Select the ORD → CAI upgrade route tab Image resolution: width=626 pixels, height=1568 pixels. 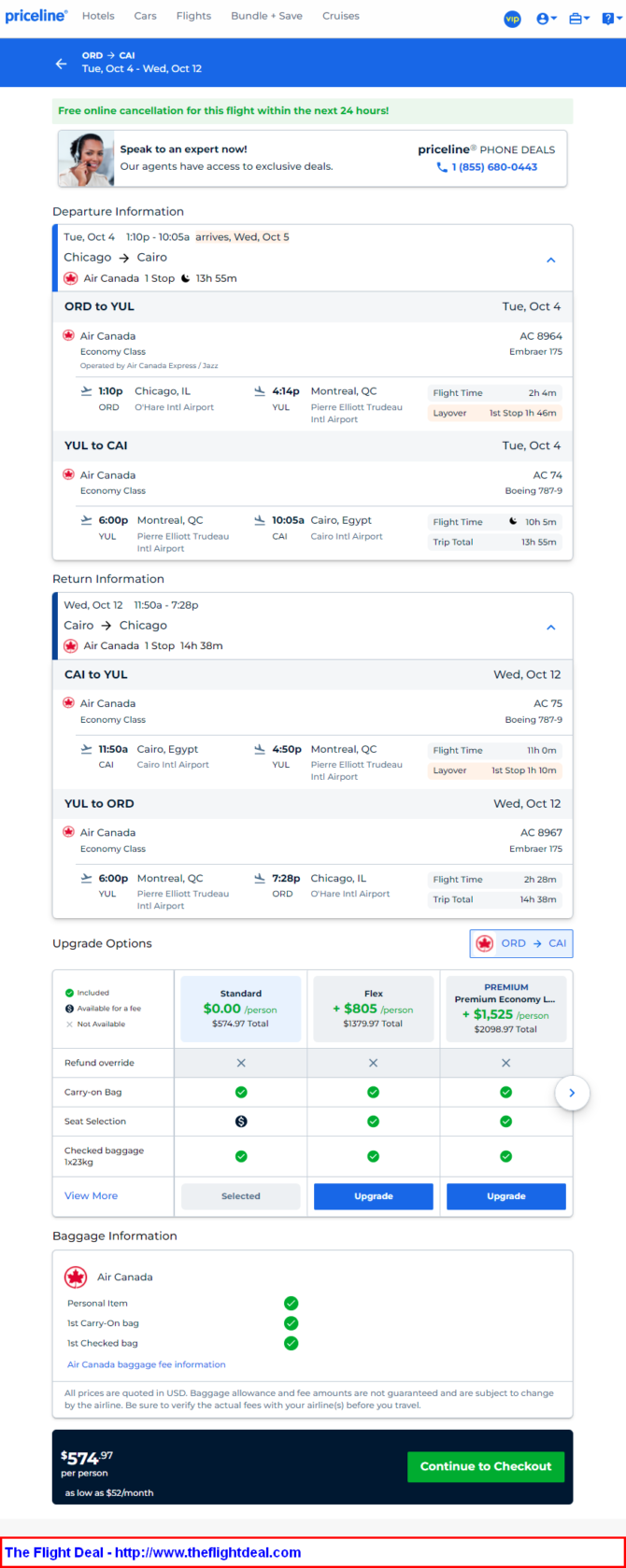pos(521,943)
